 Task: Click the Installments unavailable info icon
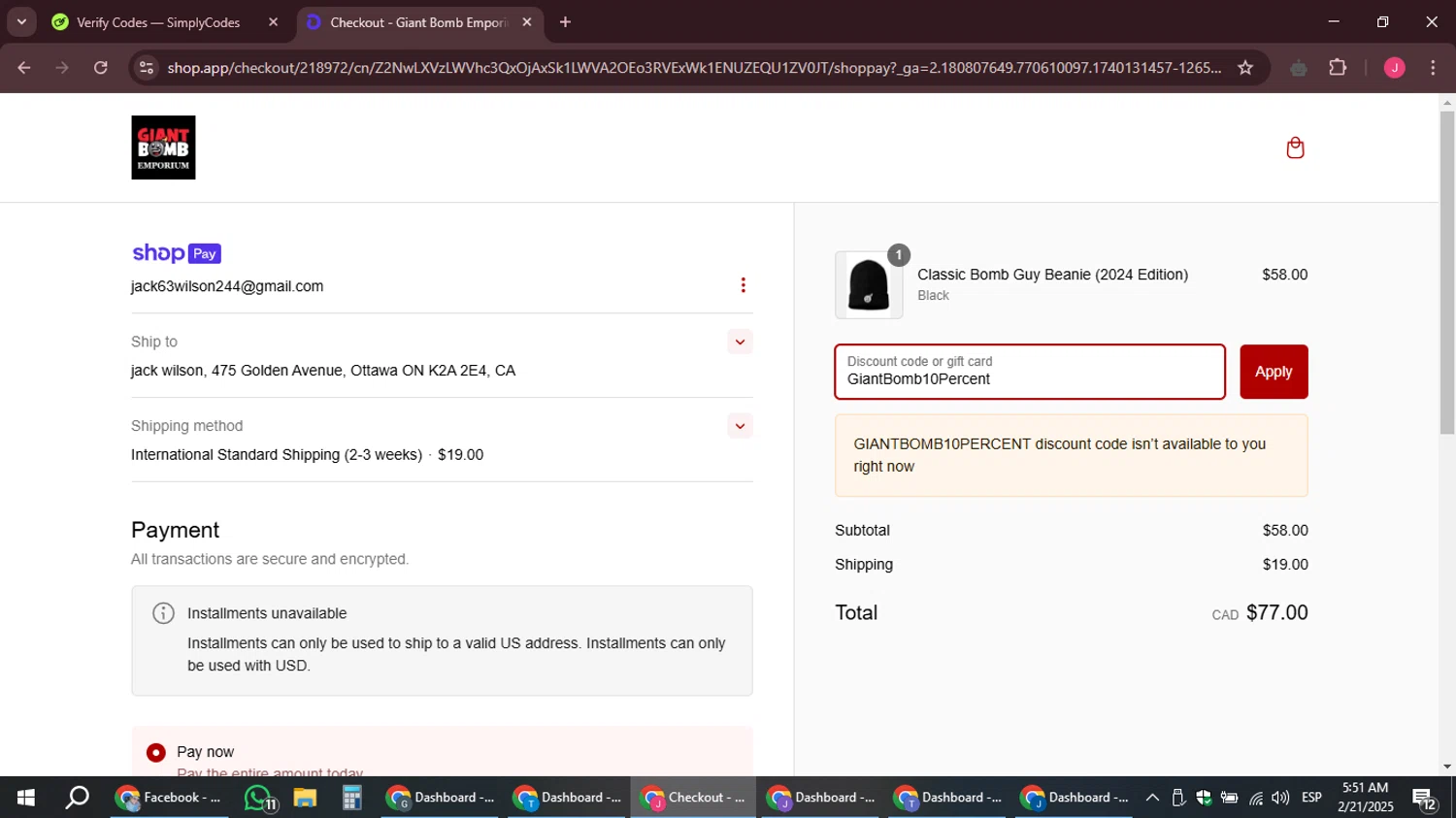coord(163,613)
